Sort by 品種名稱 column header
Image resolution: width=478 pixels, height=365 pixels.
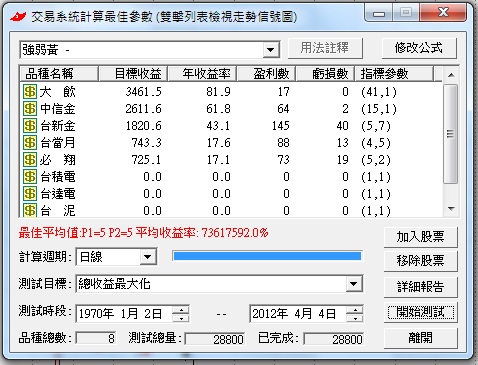coord(59,73)
